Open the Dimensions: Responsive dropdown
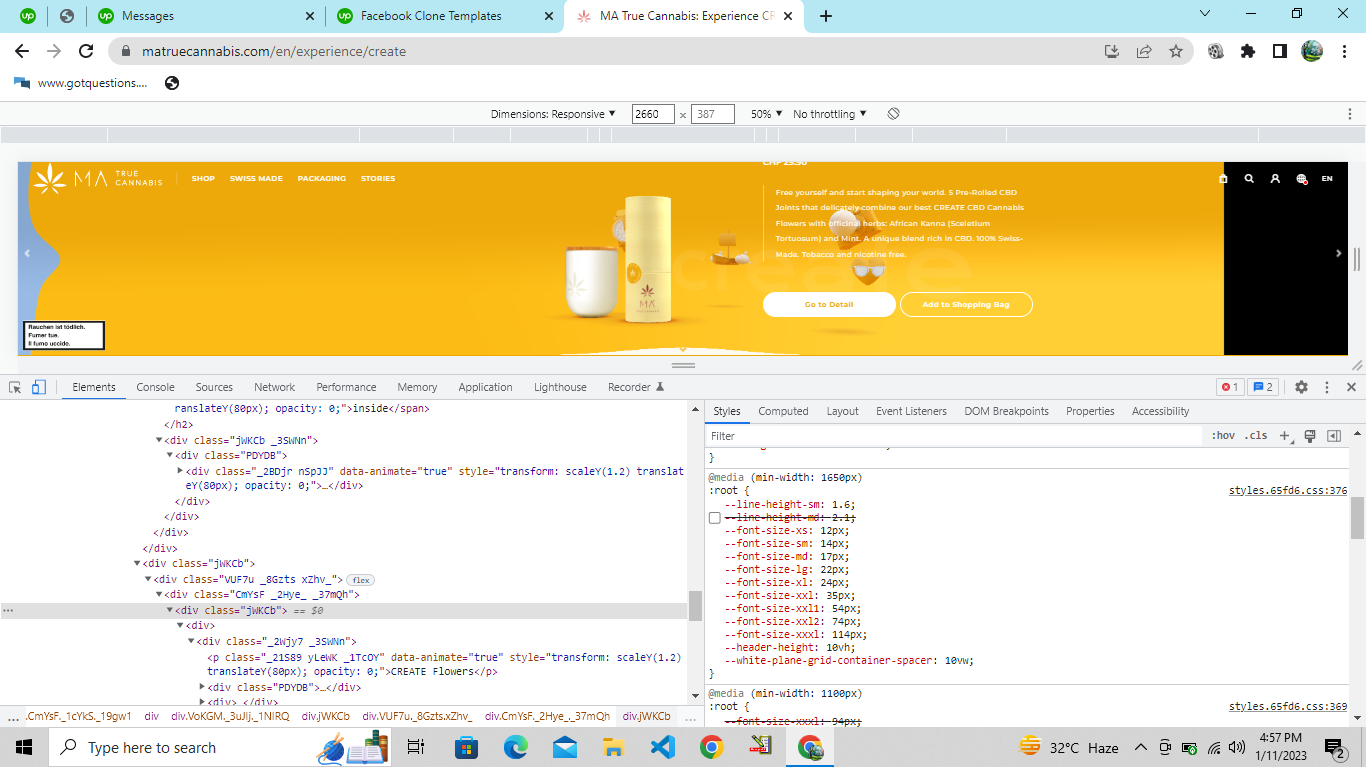The image size is (1366, 767). [553, 114]
